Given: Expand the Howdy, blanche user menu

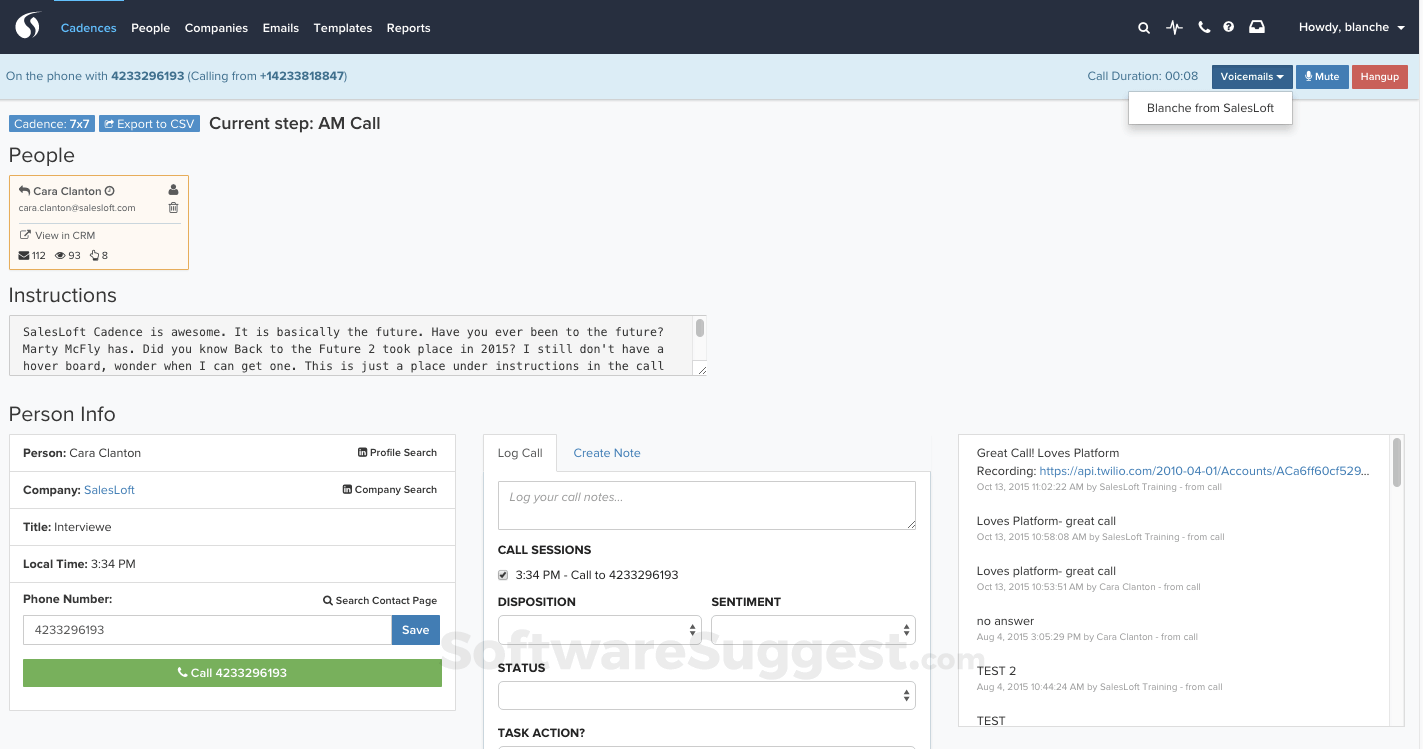Looking at the screenshot, I should [x=1351, y=28].
